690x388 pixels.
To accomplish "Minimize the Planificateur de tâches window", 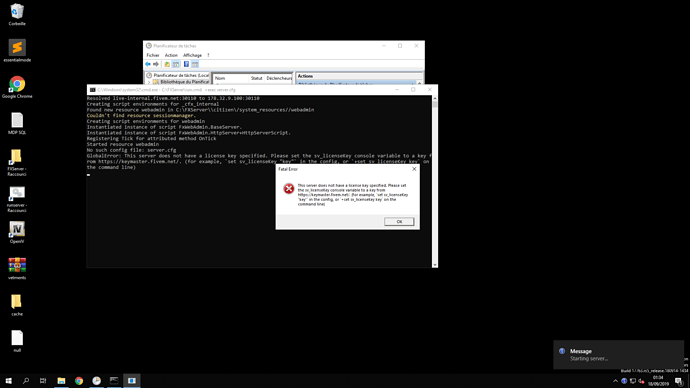I will [384, 45].
